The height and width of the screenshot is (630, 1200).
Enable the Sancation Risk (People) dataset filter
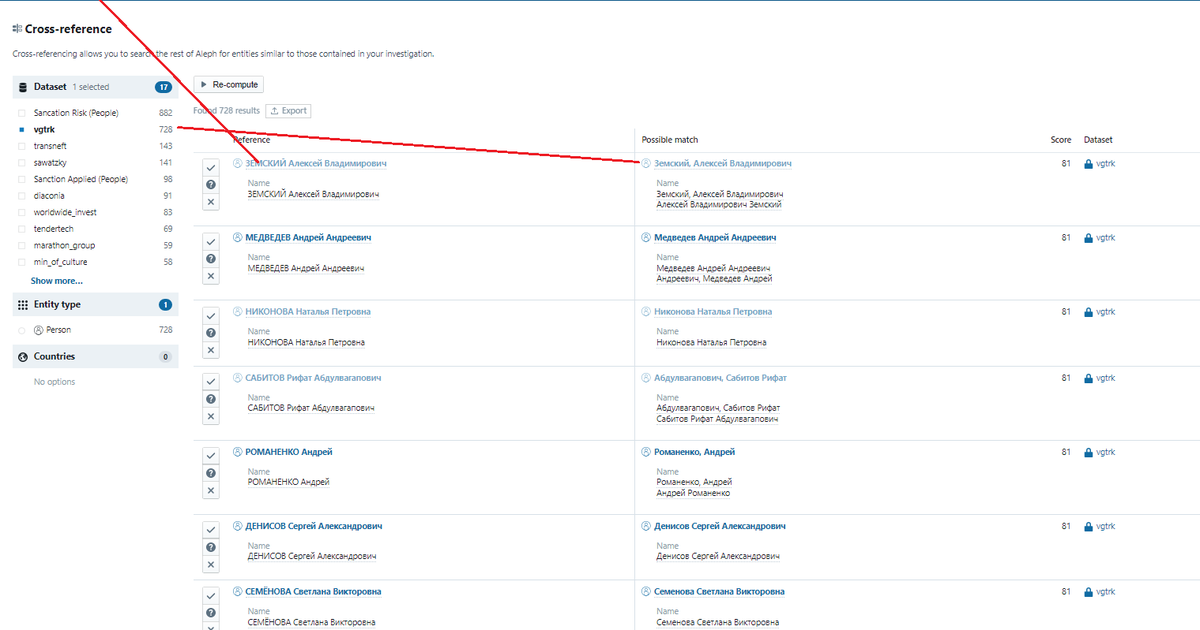[x=22, y=113]
